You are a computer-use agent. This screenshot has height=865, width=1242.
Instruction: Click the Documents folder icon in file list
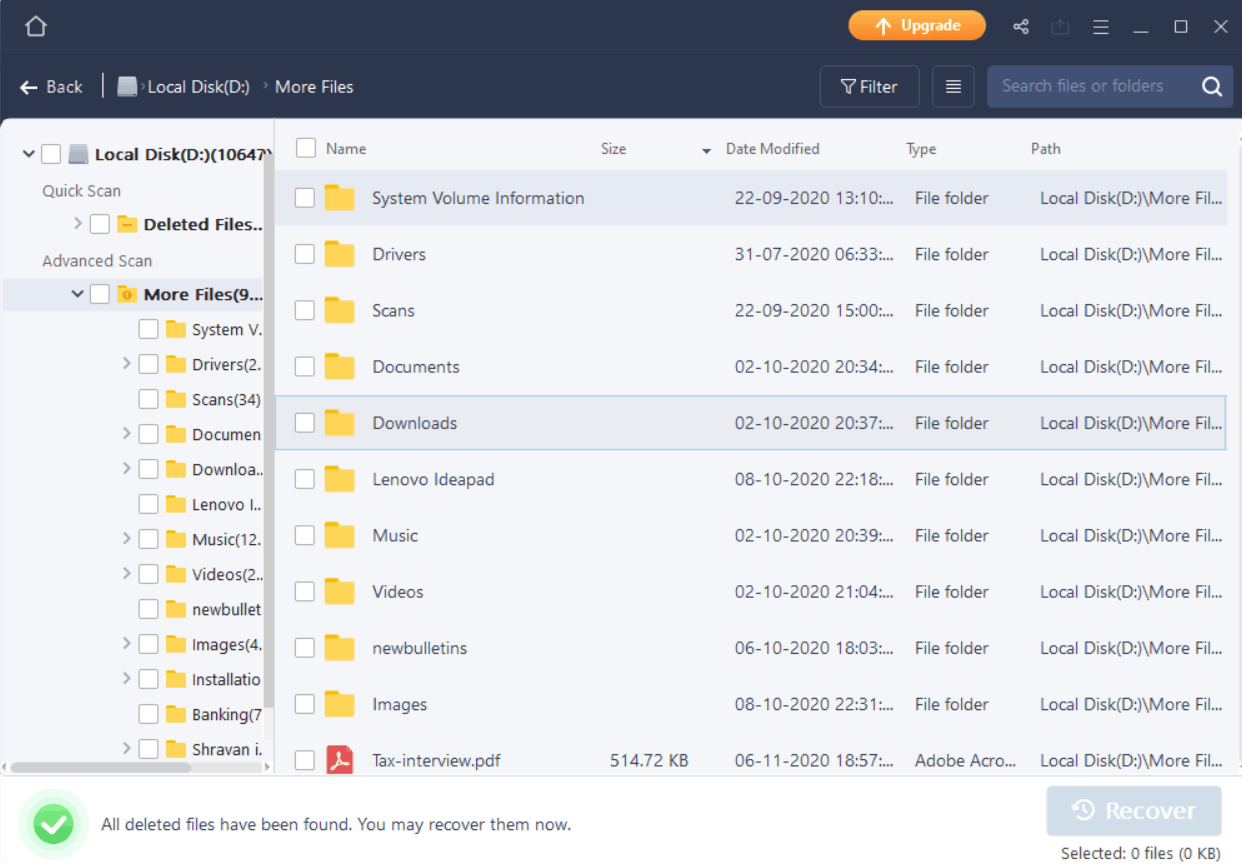point(340,367)
